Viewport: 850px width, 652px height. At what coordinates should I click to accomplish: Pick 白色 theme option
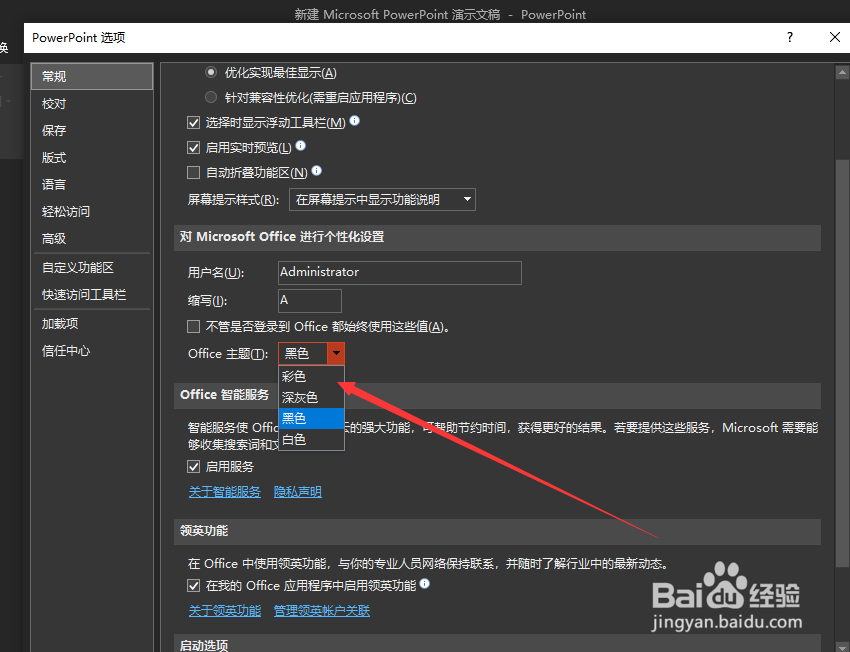311,440
